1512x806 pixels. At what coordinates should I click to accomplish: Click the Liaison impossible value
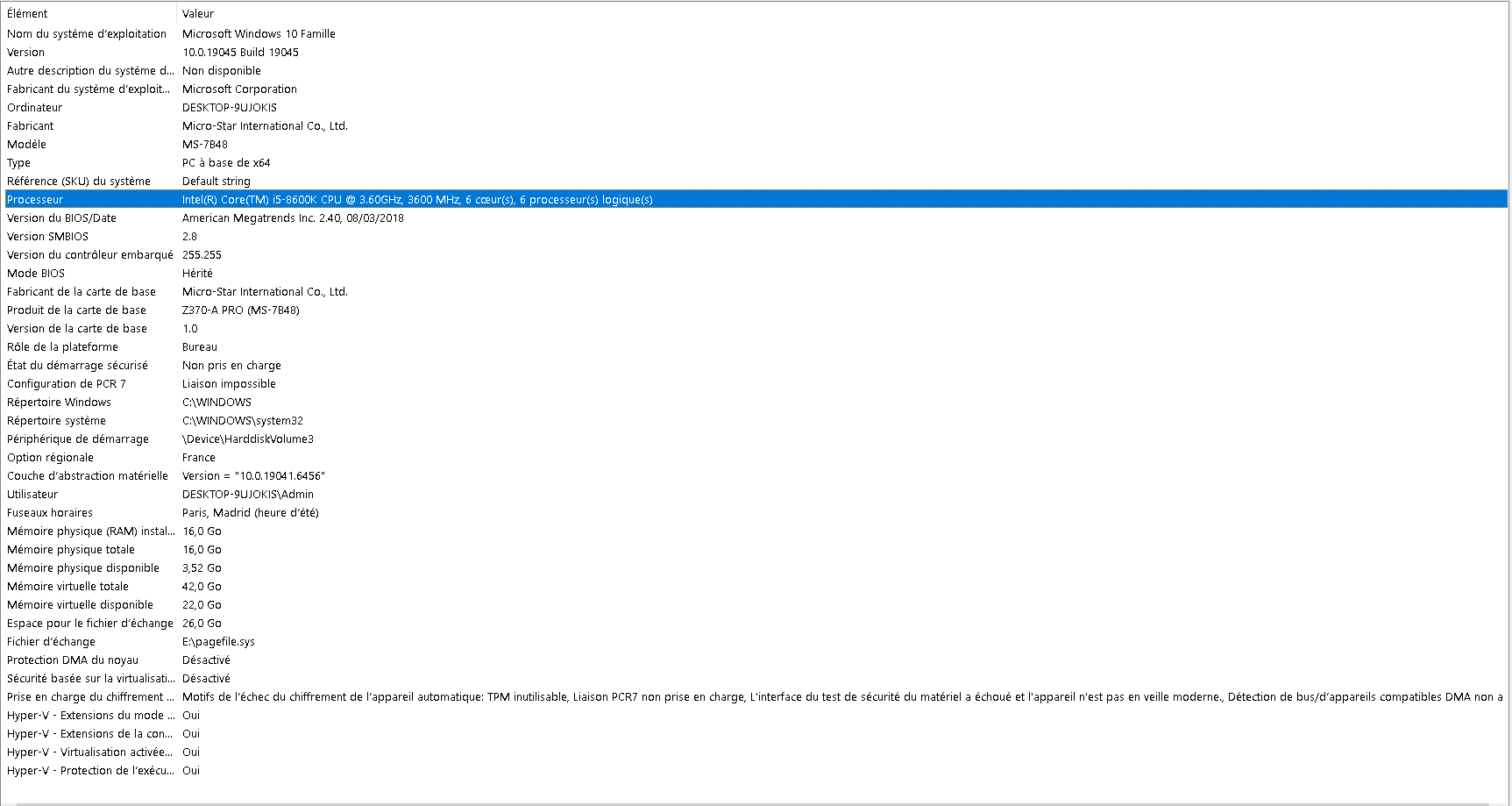coord(229,383)
